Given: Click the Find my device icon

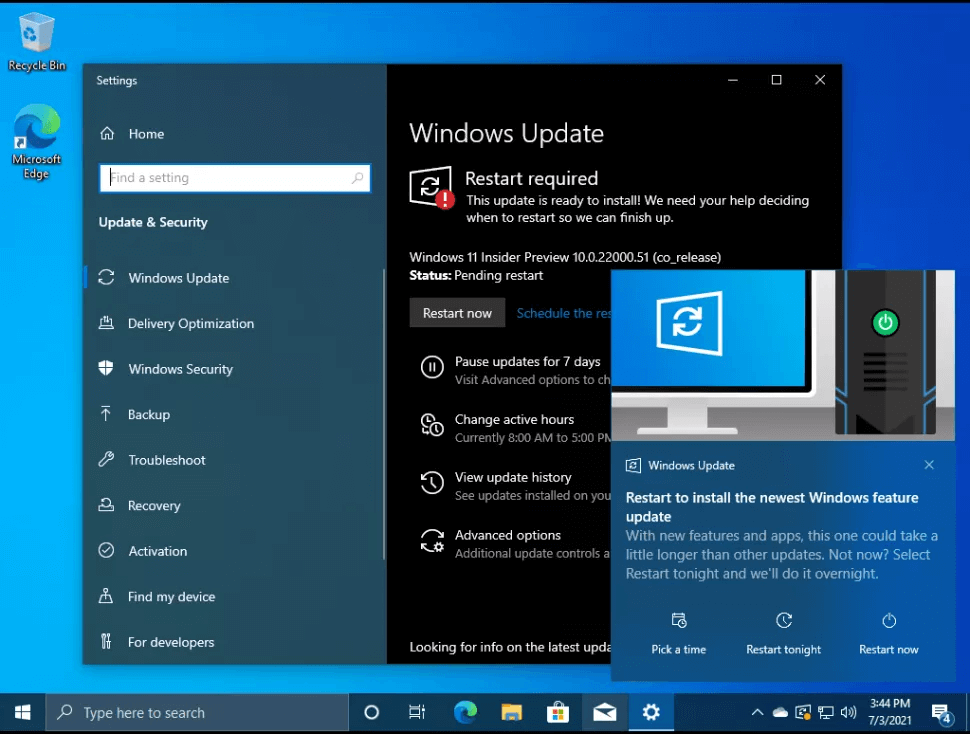Looking at the screenshot, I should coord(107,596).
